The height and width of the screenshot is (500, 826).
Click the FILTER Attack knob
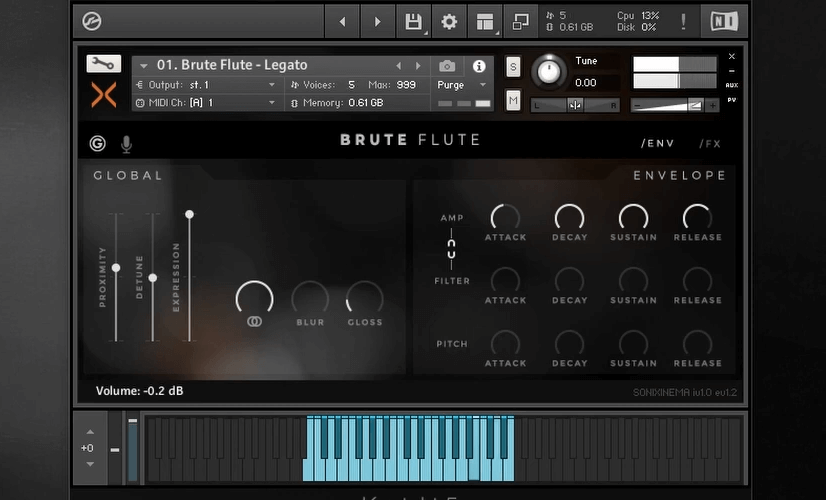point(505,281)
